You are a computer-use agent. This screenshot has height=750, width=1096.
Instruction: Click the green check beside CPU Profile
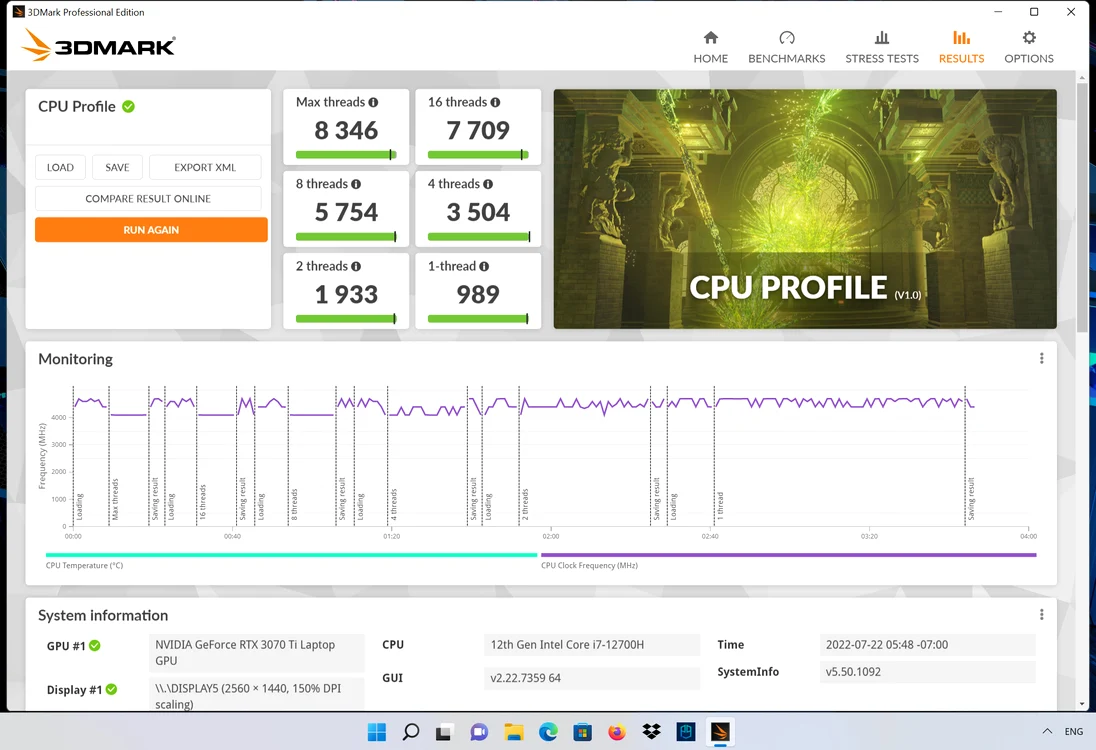coord(129,106)
